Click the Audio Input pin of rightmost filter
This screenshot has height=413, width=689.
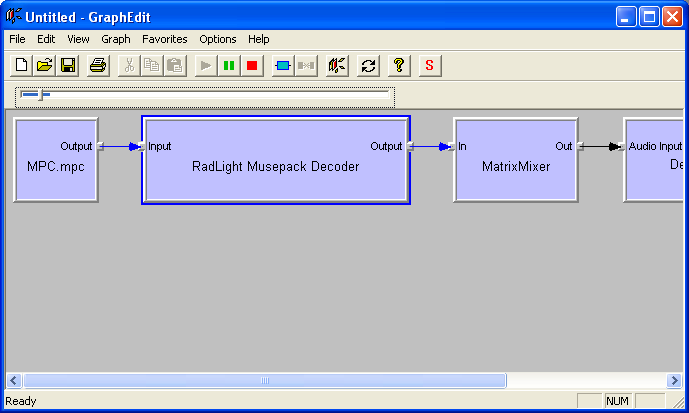point(622,146)
